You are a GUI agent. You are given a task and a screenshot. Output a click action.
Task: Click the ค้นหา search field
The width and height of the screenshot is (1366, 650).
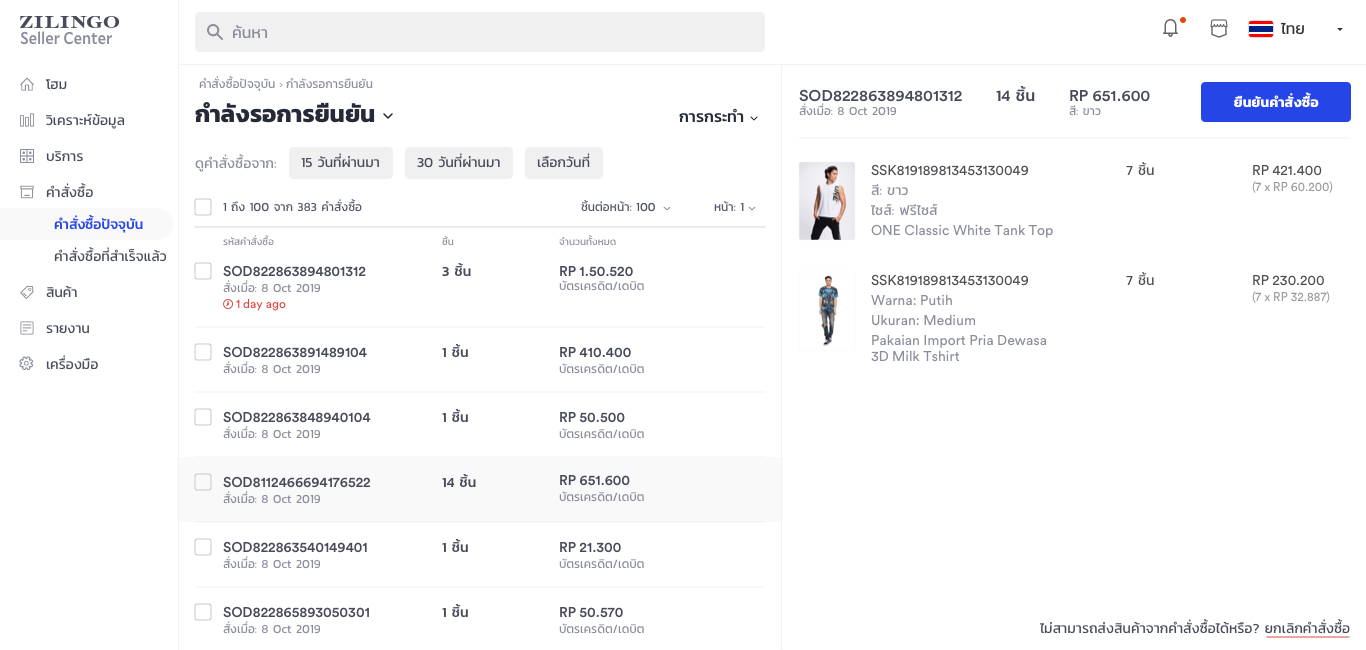tap(480, 32)
